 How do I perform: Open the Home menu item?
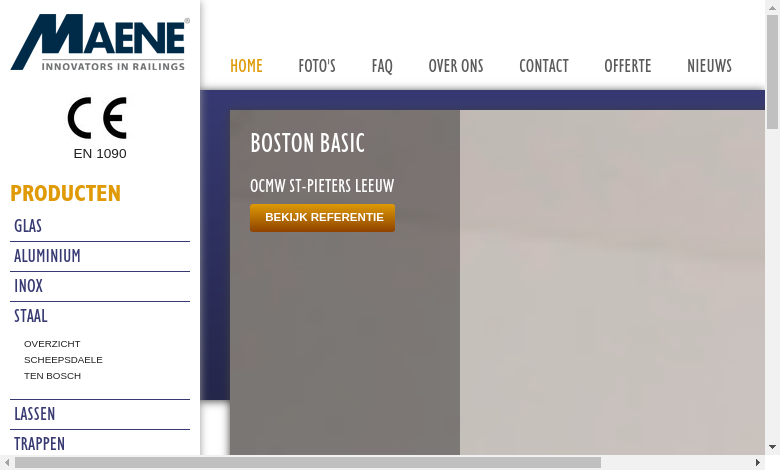[246, 66]
